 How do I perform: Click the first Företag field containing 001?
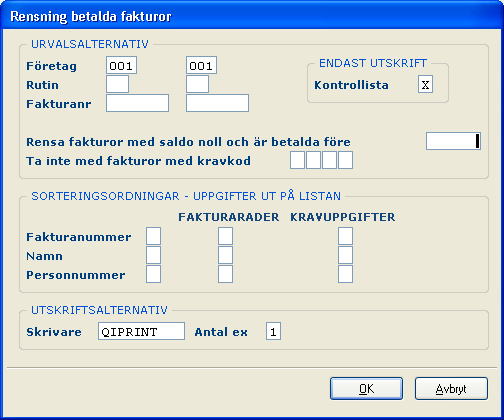pos(121,65)
